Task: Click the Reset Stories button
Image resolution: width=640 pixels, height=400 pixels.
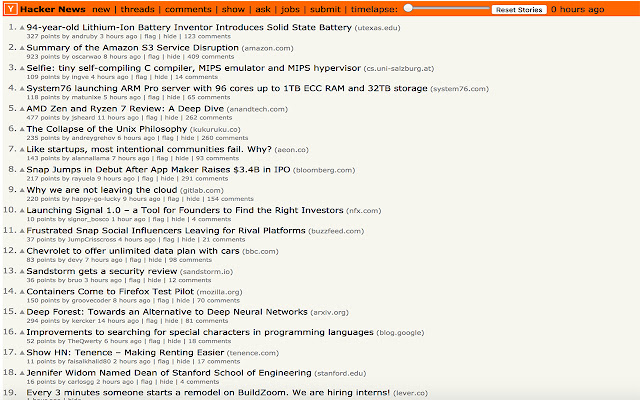Action: click(x=519, y=9)
